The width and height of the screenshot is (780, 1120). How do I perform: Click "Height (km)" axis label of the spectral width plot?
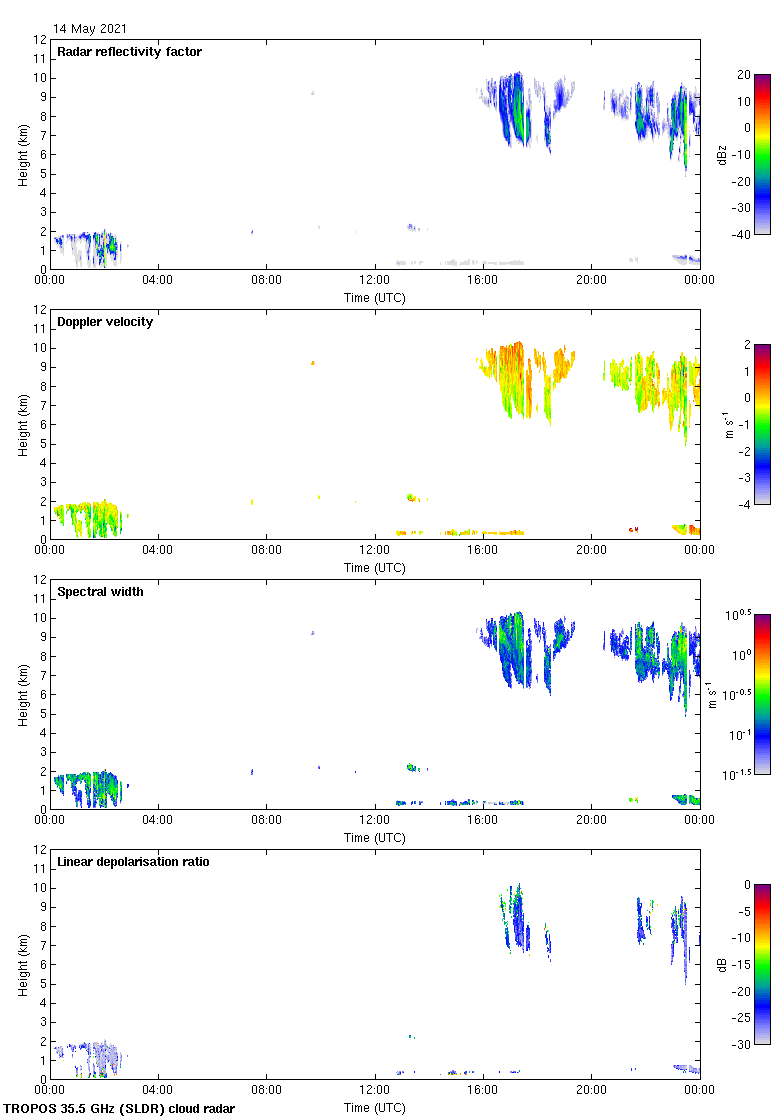click(x=22, y=694)
